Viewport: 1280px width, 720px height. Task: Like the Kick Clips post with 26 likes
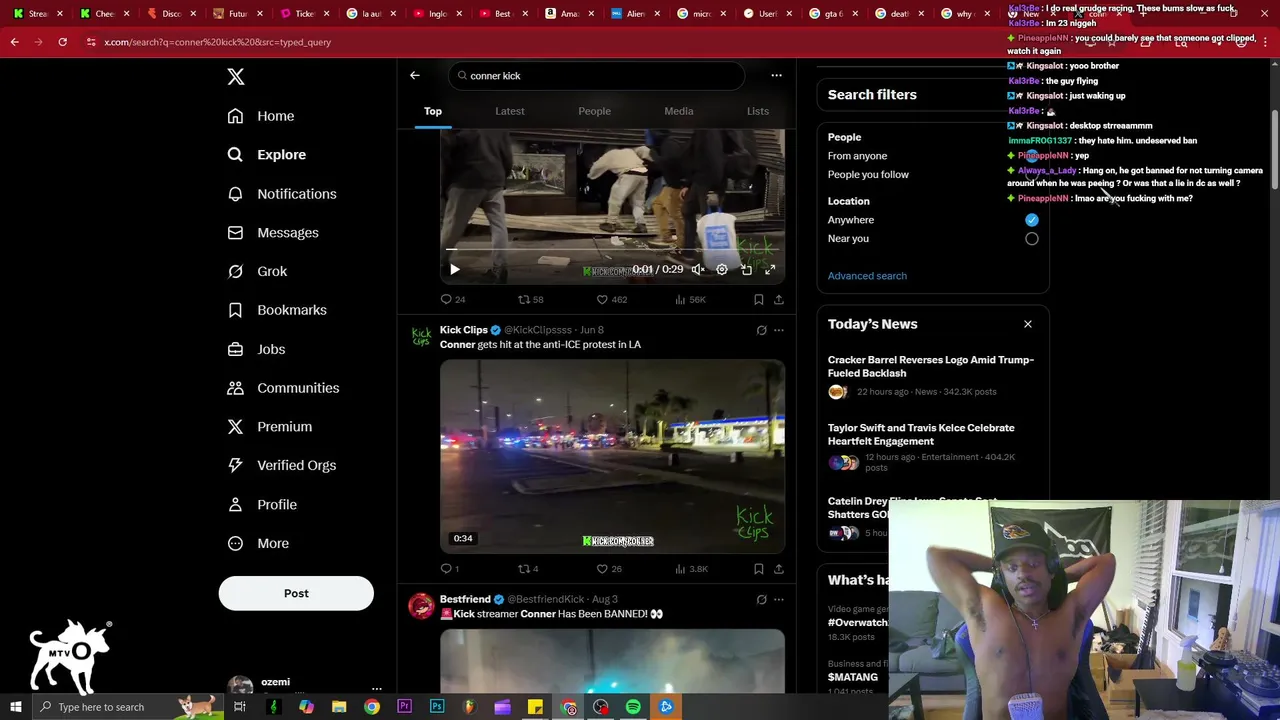pyautogui.click(x=609, y=569)
